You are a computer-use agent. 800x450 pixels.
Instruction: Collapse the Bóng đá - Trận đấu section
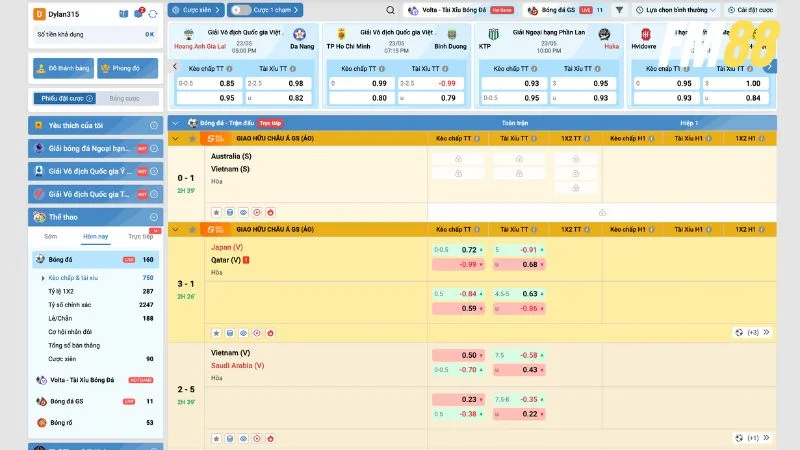pos(176,123)
